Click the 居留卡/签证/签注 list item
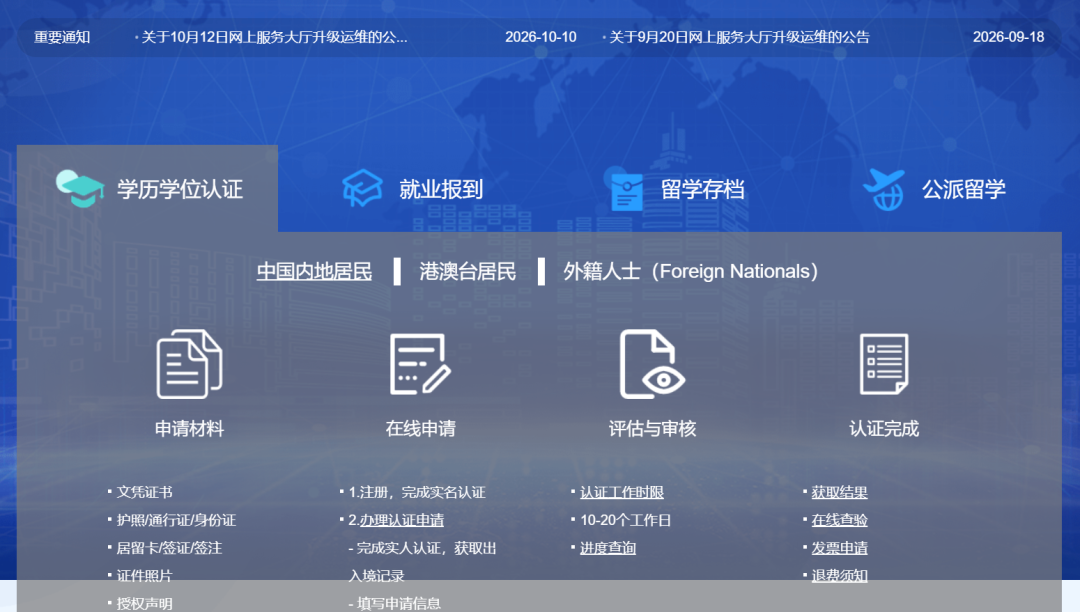The height and width of the screenshot is (612, 1080). (x=169, y=548)
